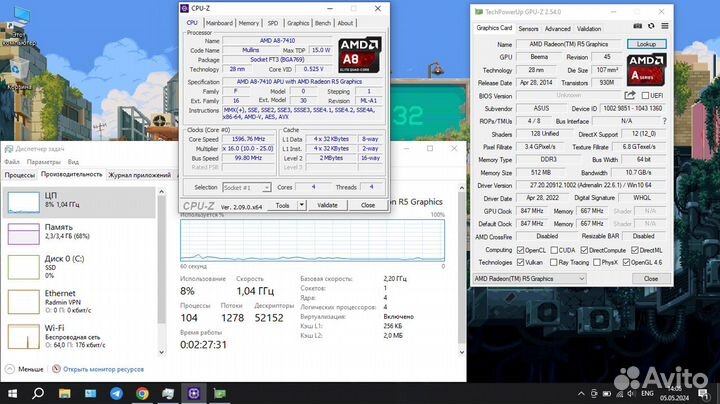Toggle the DirectML checkbox
Screen dimensions: 720x404
click(x=635, y=250)
